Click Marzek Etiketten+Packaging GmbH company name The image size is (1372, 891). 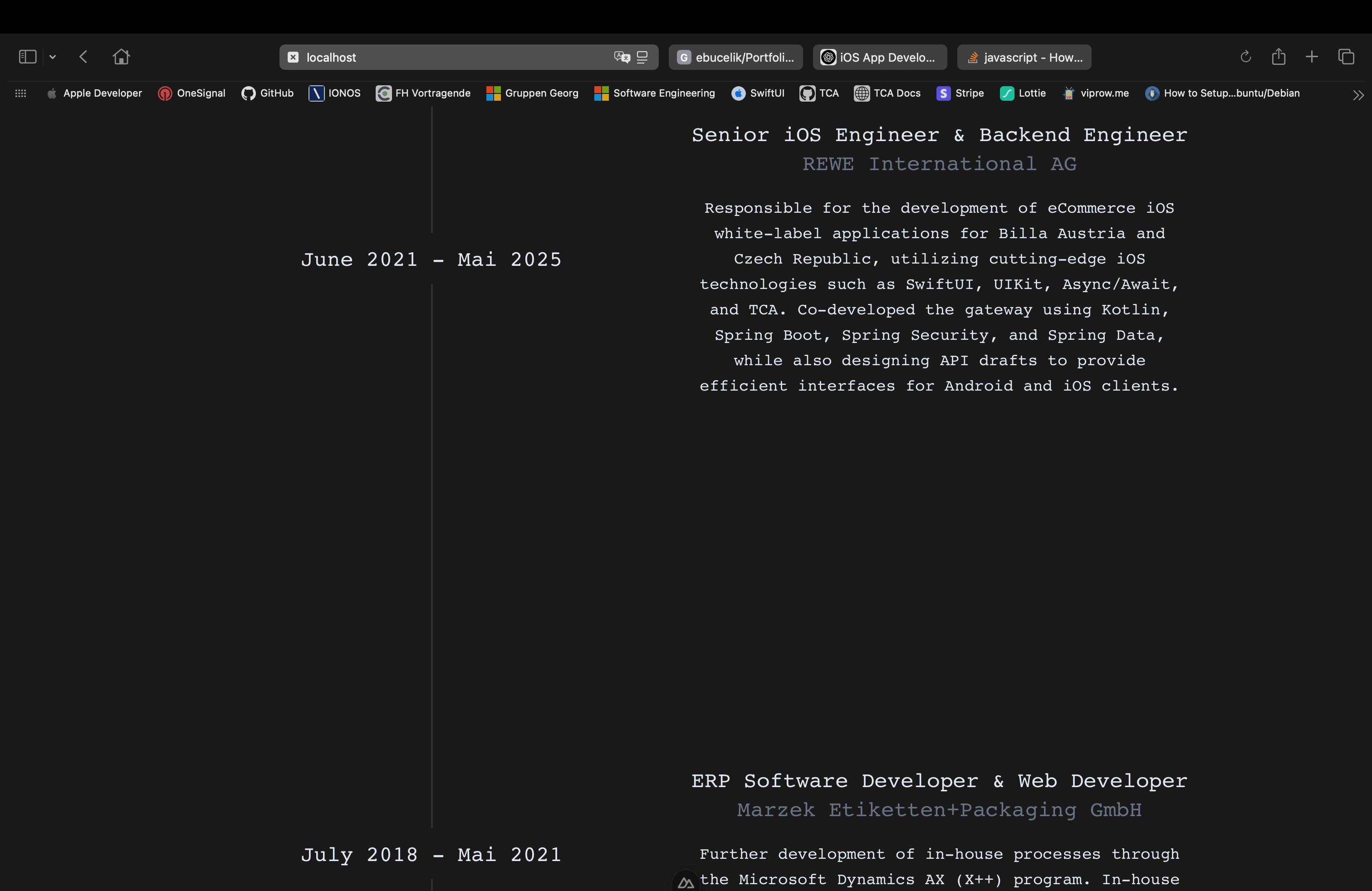click(940, 810)
